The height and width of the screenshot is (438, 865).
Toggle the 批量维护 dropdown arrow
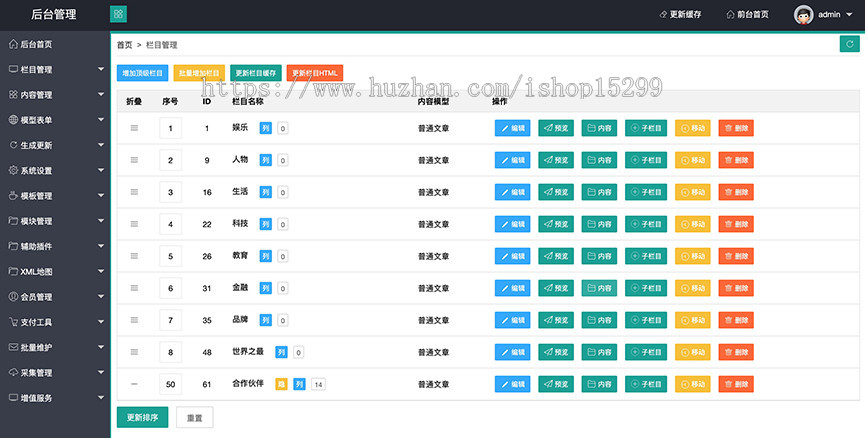coord(100,347)
